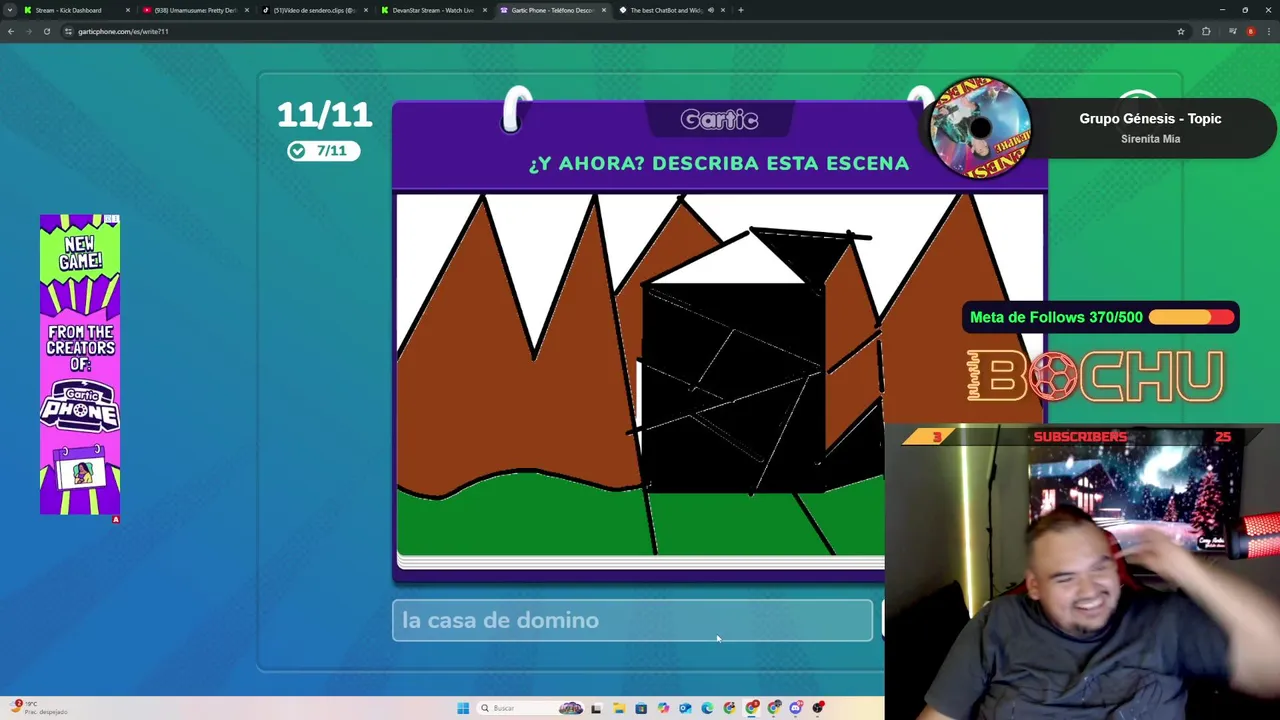Reload the Gartic Phone page
This screenshot has height=720, width=1280.
click(x=47, y=31)
